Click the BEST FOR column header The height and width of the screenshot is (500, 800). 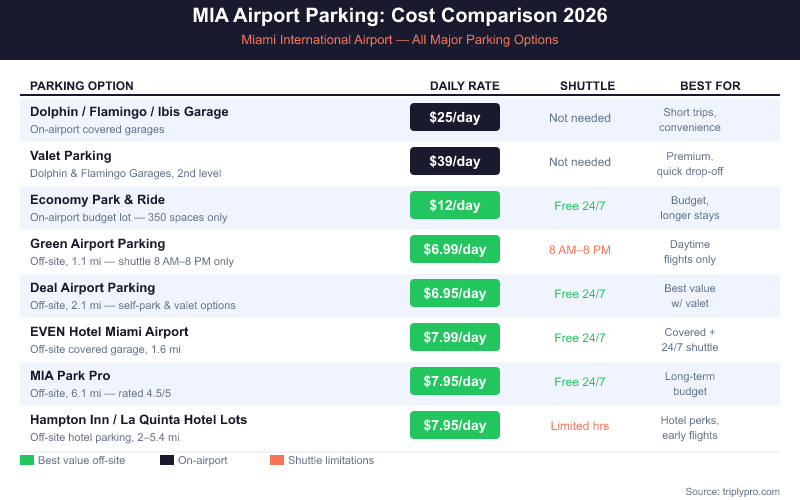point(710,86)
